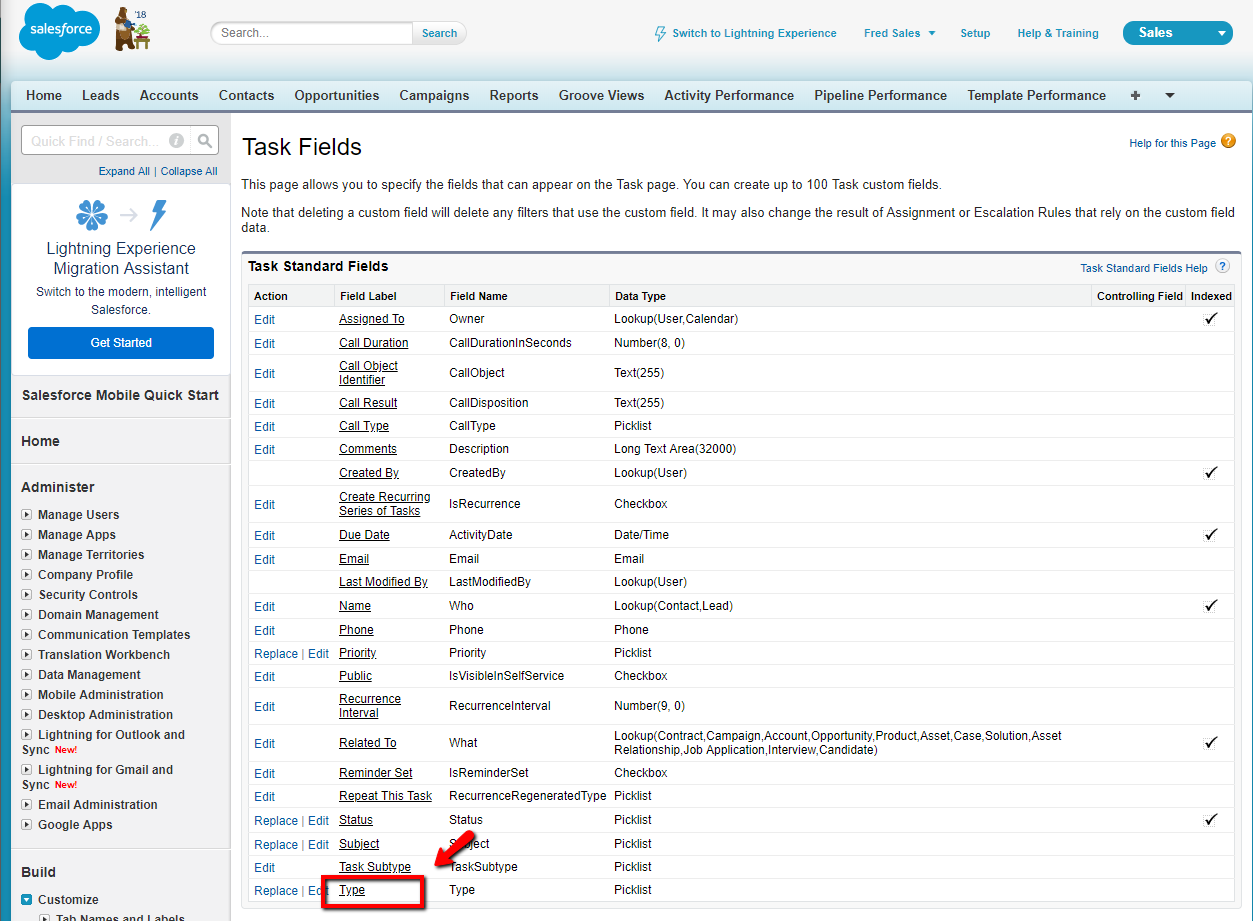Viewport: 1253px width, 921px height.
Task: Click the Get Started button
Action: point(121,343)
